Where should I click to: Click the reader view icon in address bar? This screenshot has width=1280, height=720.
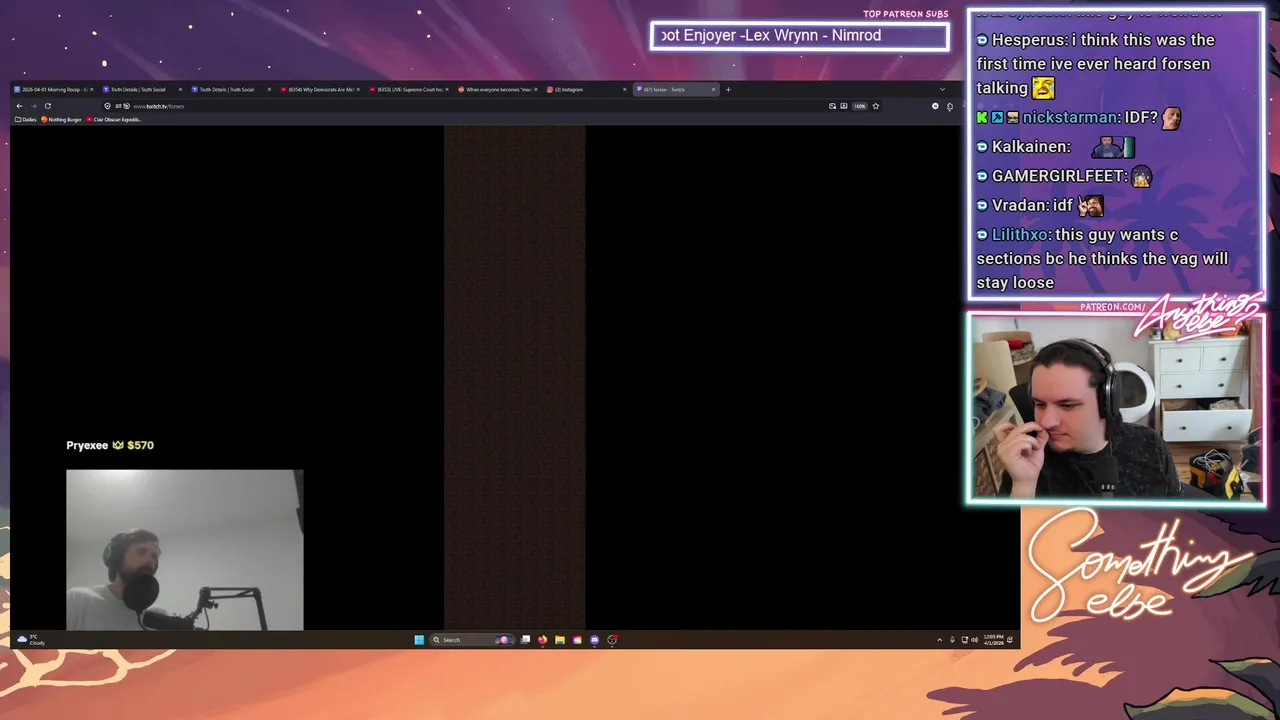click(x=844, y=106)
